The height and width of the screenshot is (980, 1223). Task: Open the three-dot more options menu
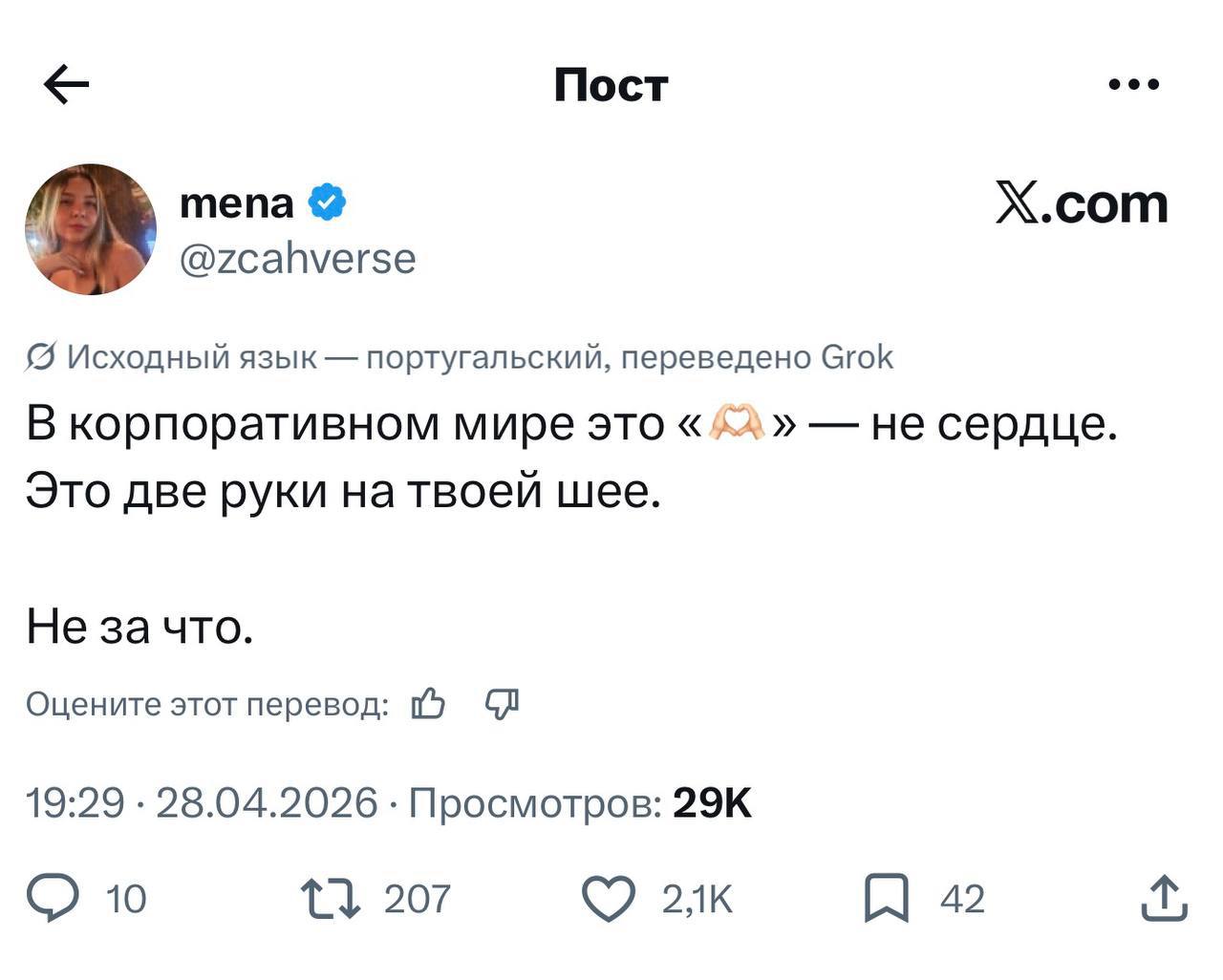(x=1134, y=85)
